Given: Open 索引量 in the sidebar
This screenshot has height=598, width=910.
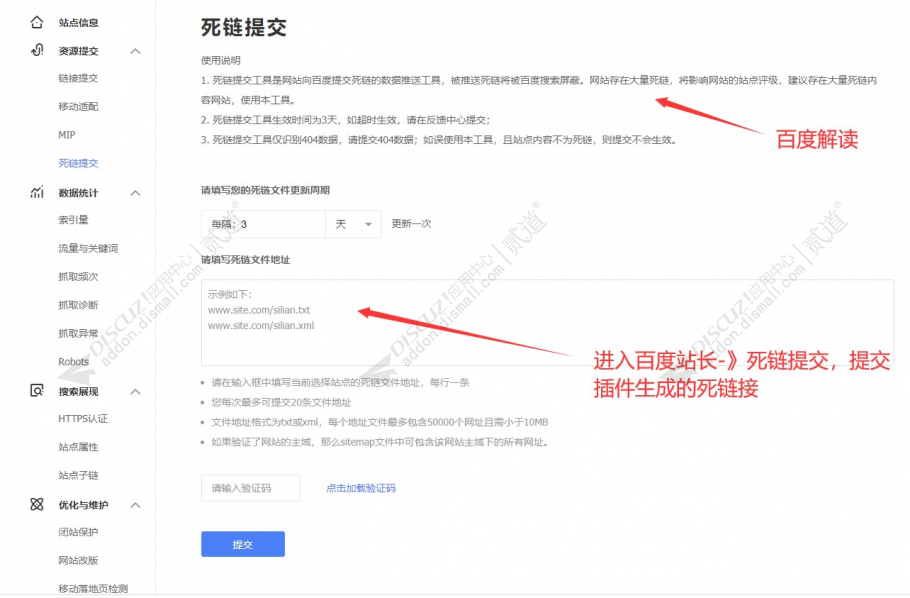Looking at the screenshot, I should click(74, 219).
